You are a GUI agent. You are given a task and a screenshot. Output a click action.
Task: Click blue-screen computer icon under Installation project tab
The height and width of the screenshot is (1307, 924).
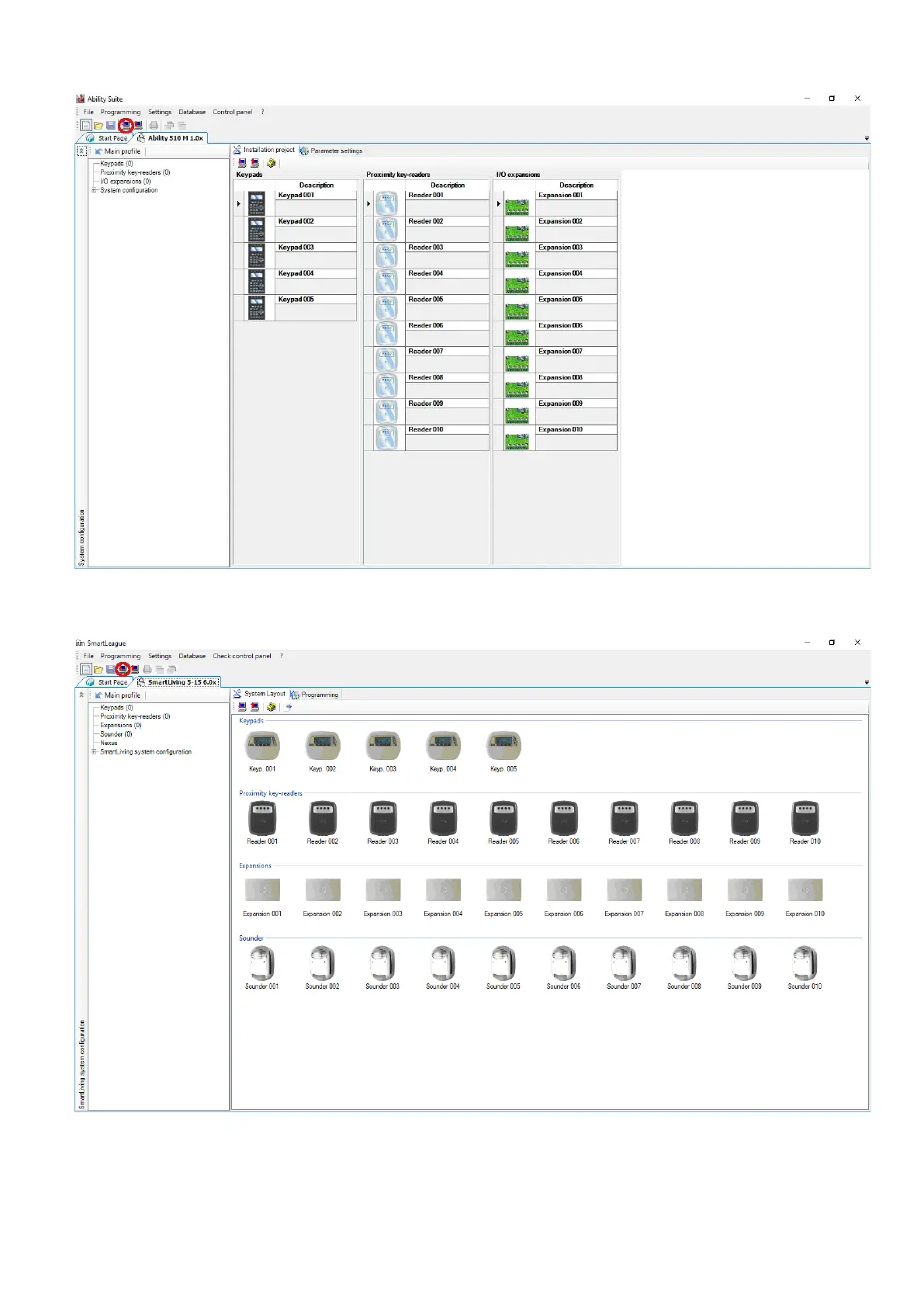(x=242, y=163)
